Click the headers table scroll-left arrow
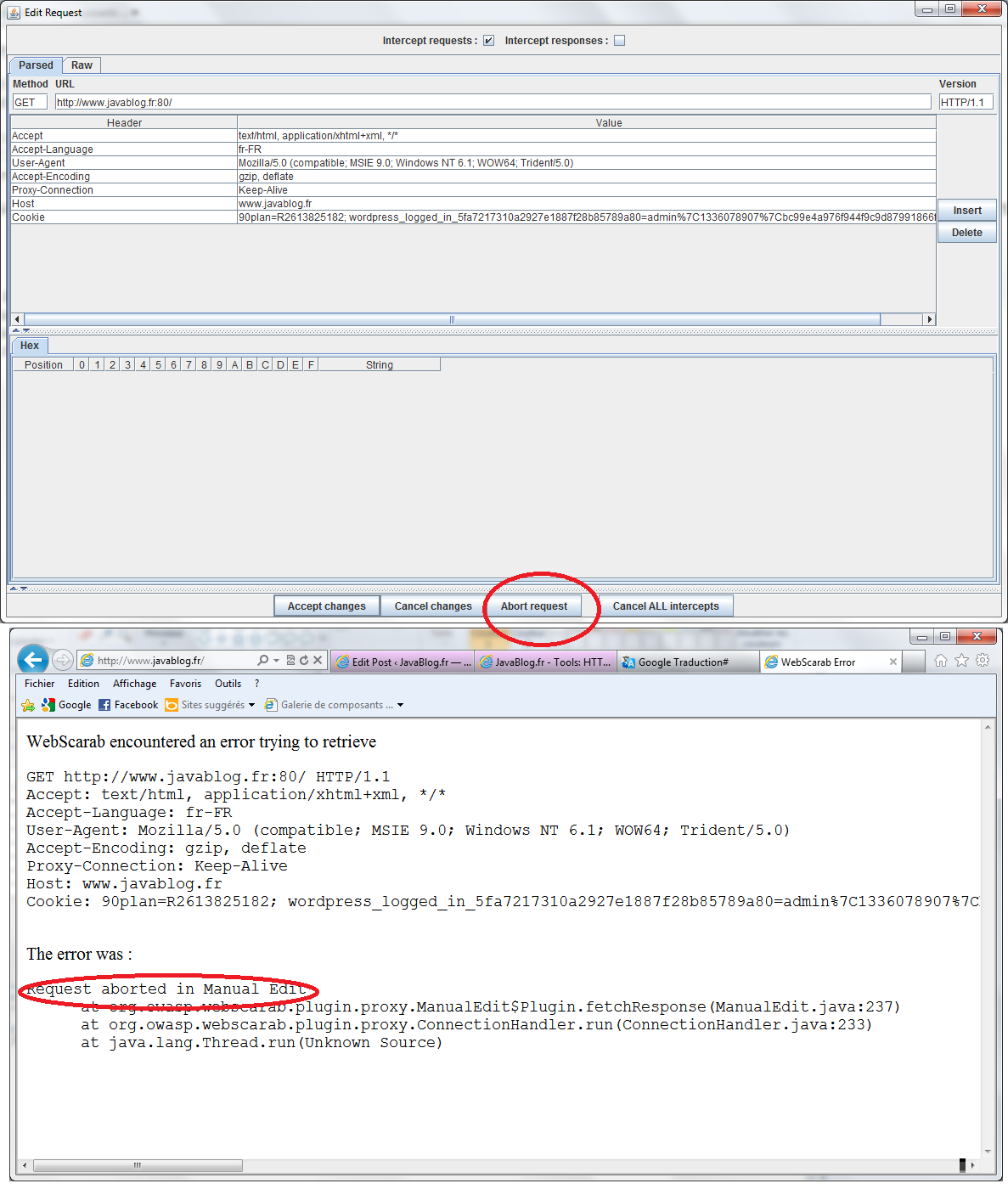Viewport: 1008px width, 1189px height. [17, 319]
